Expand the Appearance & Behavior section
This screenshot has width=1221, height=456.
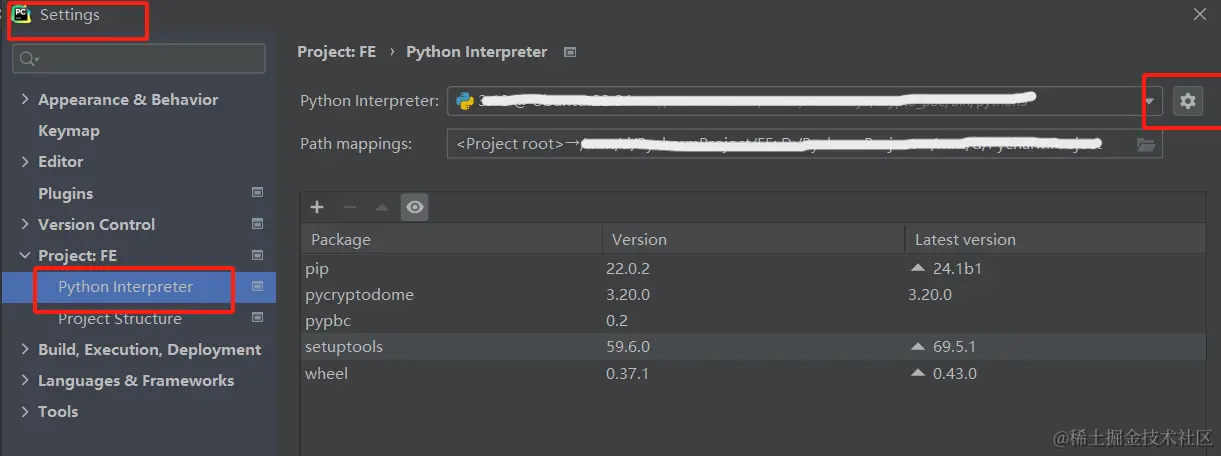(x=25, y=100)
